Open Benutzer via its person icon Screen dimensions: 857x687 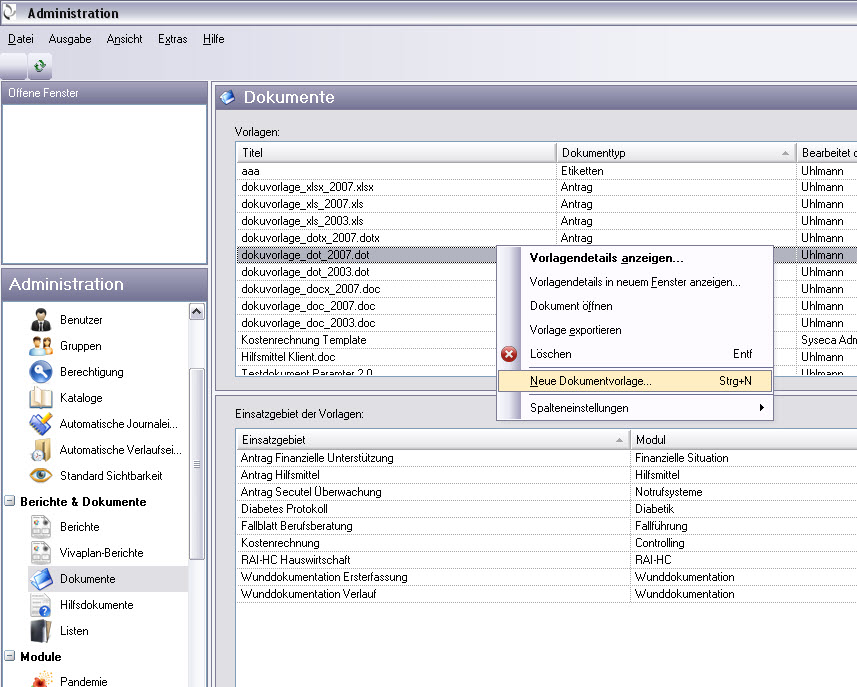pos(41,320)
